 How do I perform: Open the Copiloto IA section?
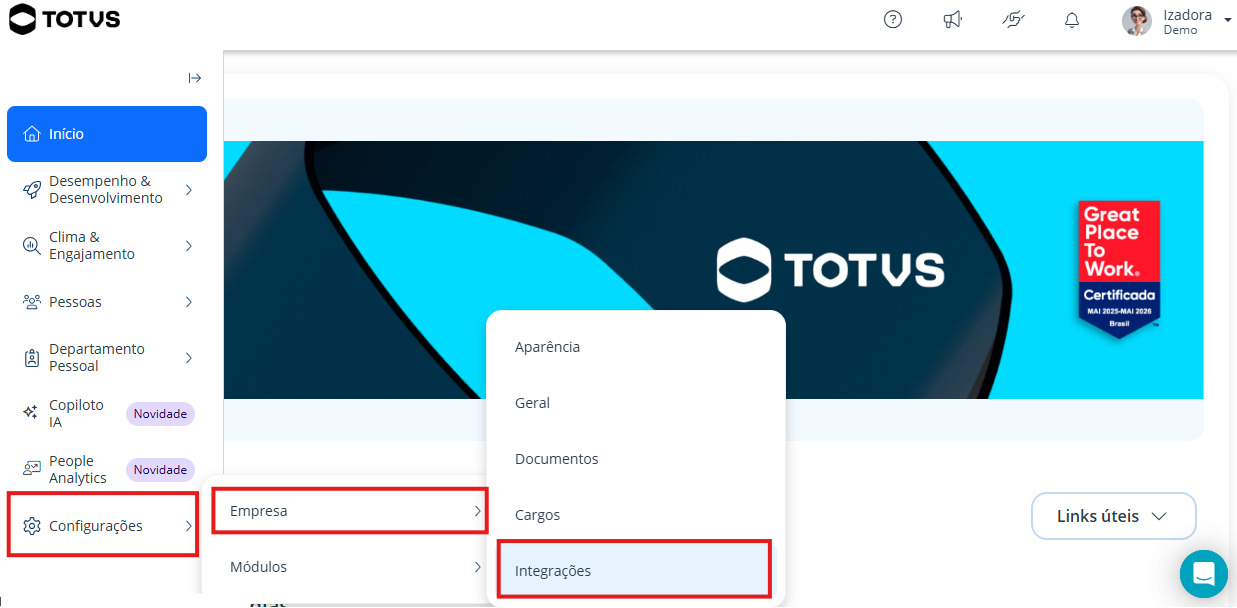tap(107, 414)
